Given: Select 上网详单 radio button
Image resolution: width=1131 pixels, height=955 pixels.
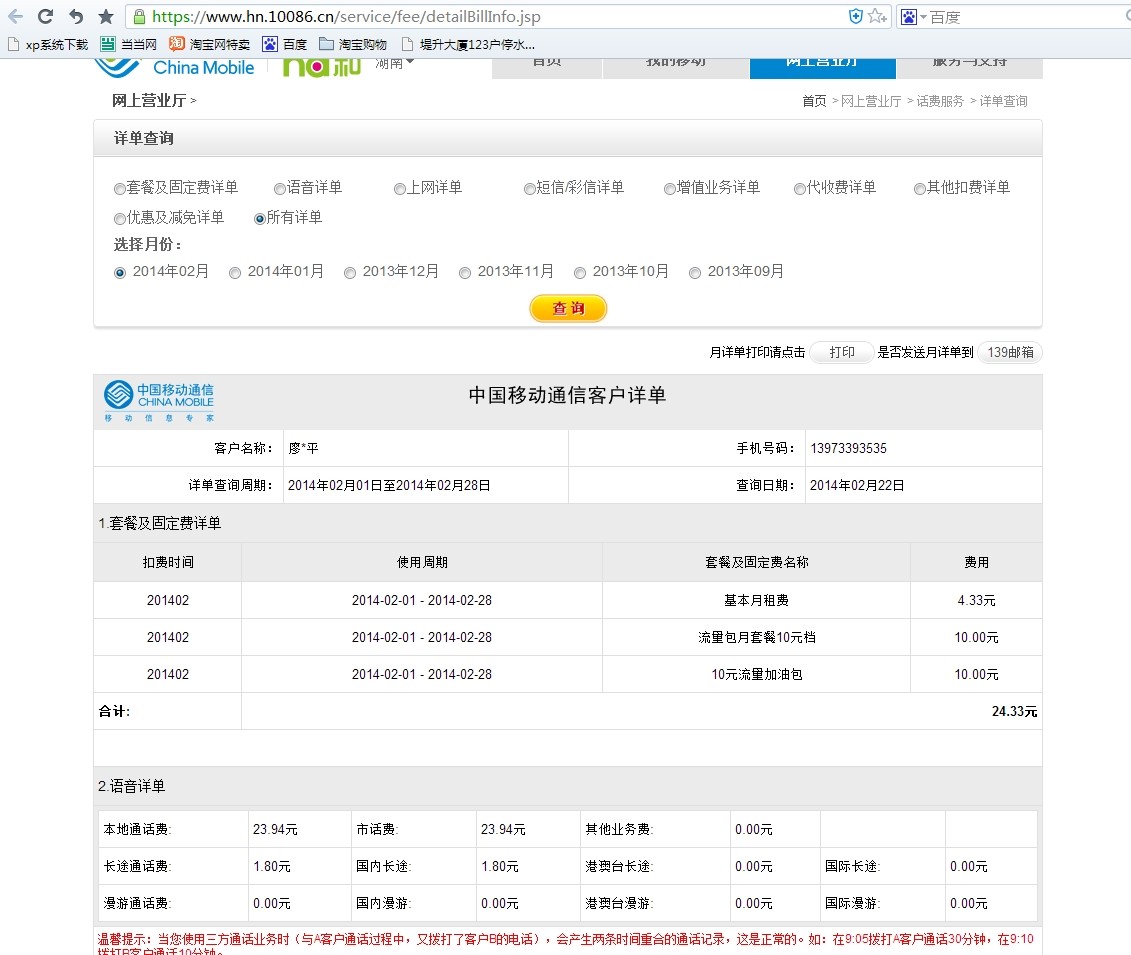Looking at the screenshot, I should click(400, 189).
